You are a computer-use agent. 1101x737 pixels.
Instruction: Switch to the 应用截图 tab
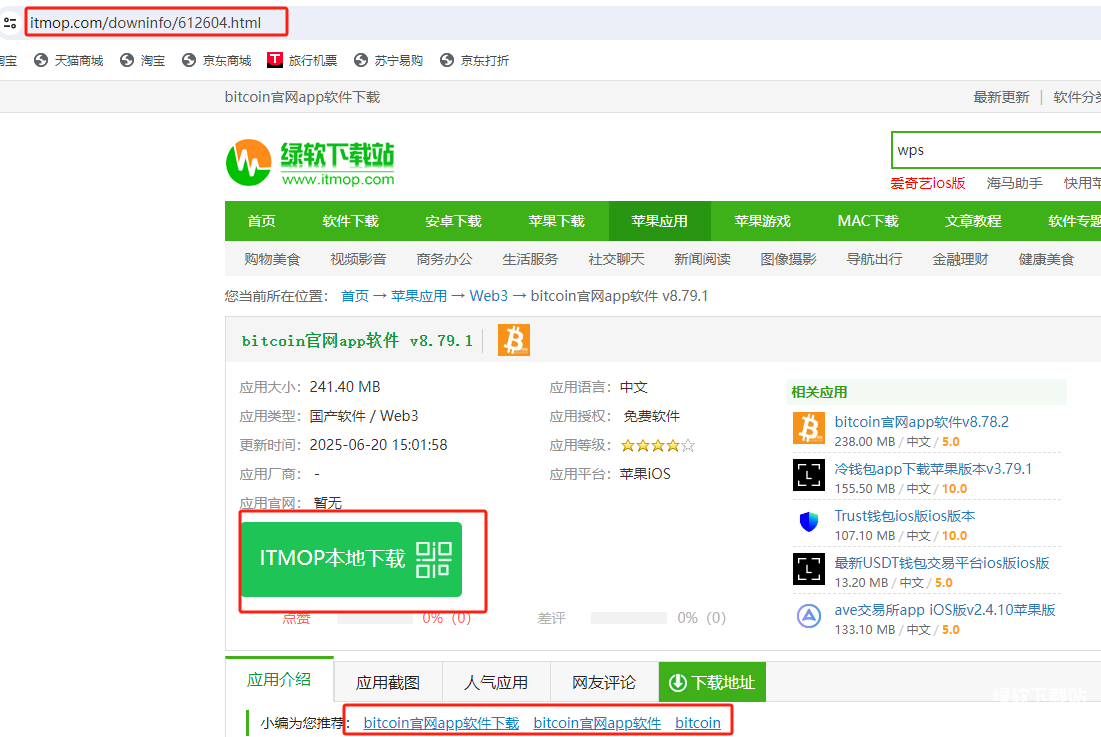[388, 683]
